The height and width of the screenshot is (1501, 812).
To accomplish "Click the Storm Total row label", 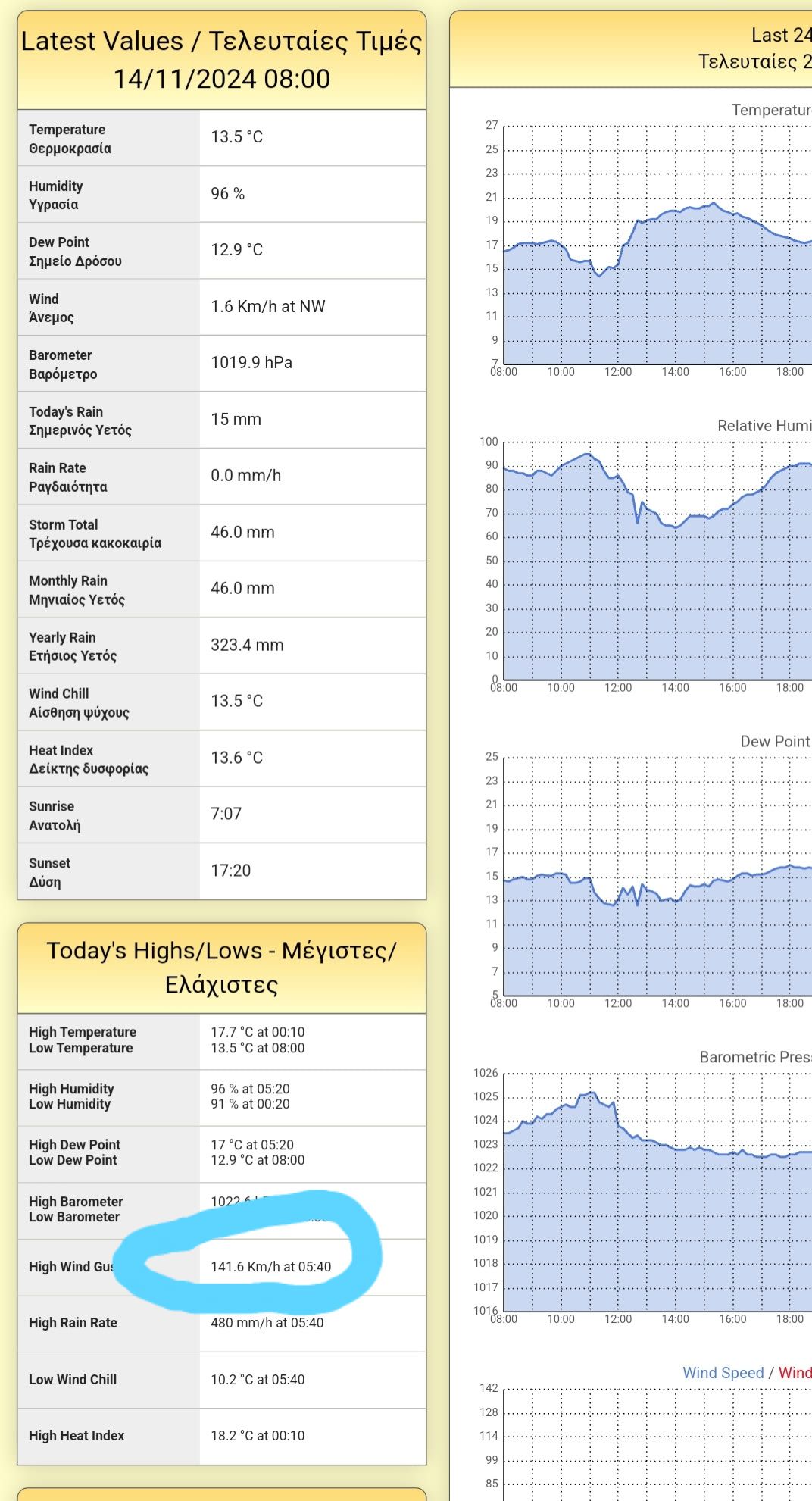I will coord(95,533).
